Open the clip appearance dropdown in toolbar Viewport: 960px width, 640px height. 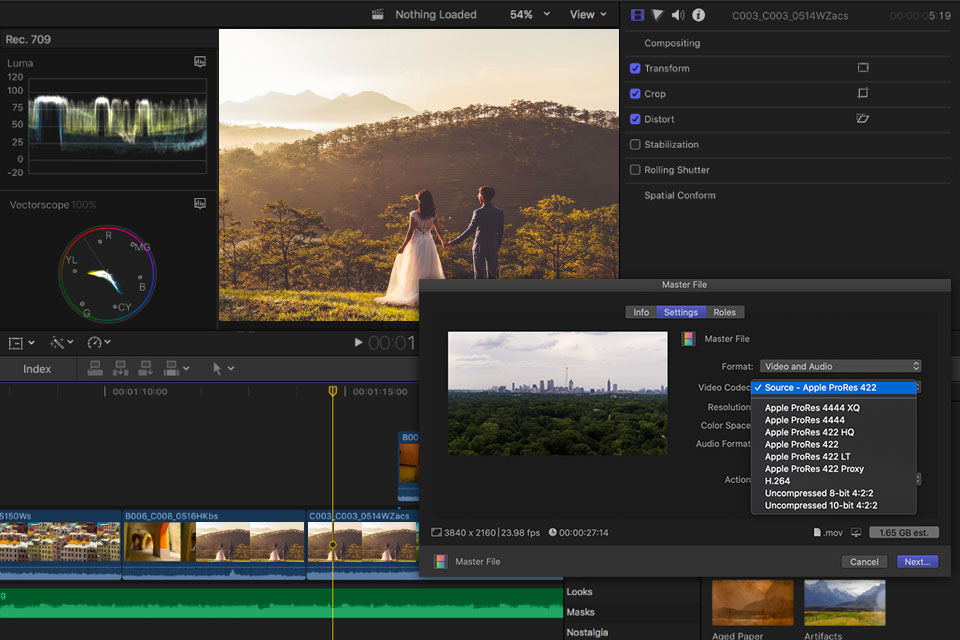21,343
